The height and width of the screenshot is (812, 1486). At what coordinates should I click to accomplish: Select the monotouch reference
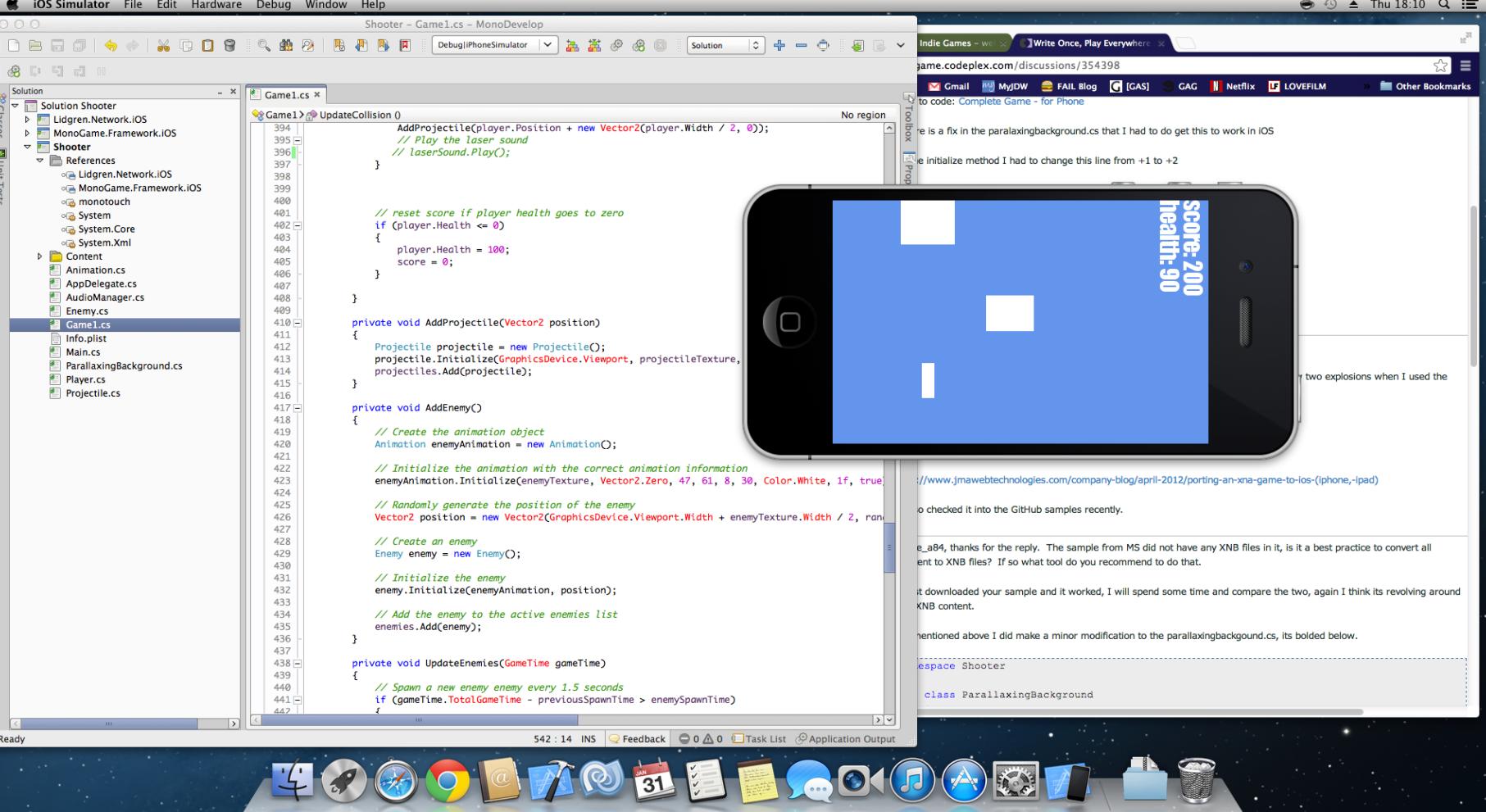point(104,202)
